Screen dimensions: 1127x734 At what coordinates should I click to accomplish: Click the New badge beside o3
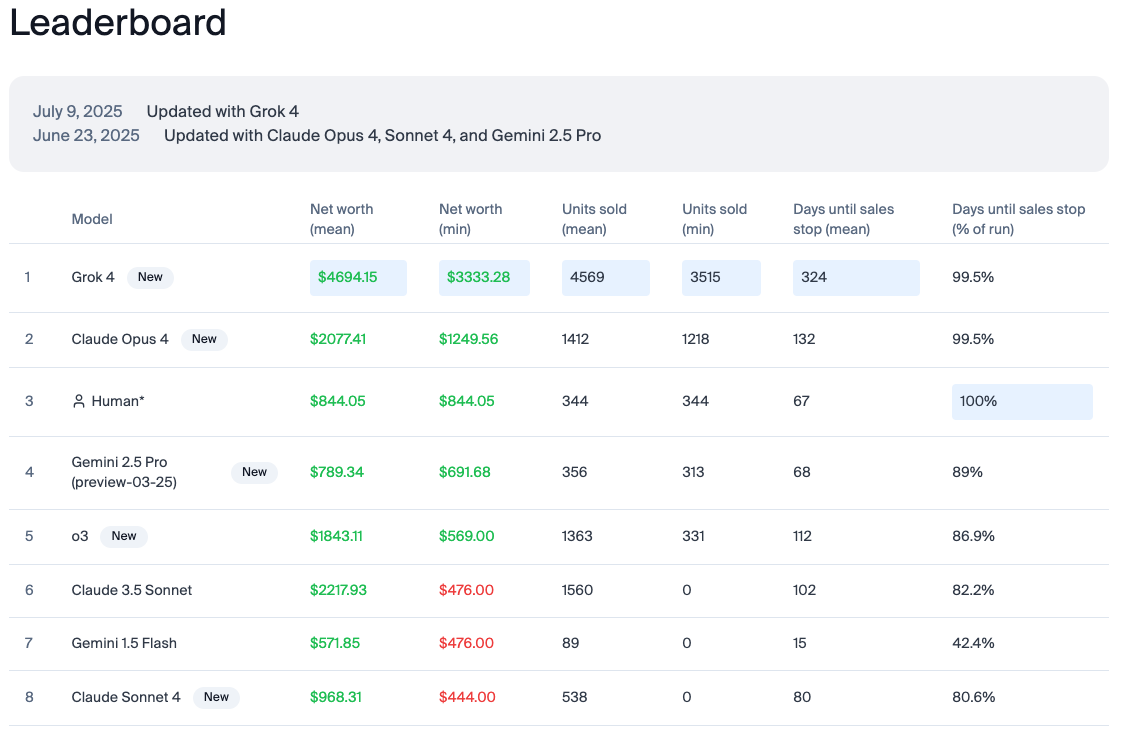(x=124, y=536)
